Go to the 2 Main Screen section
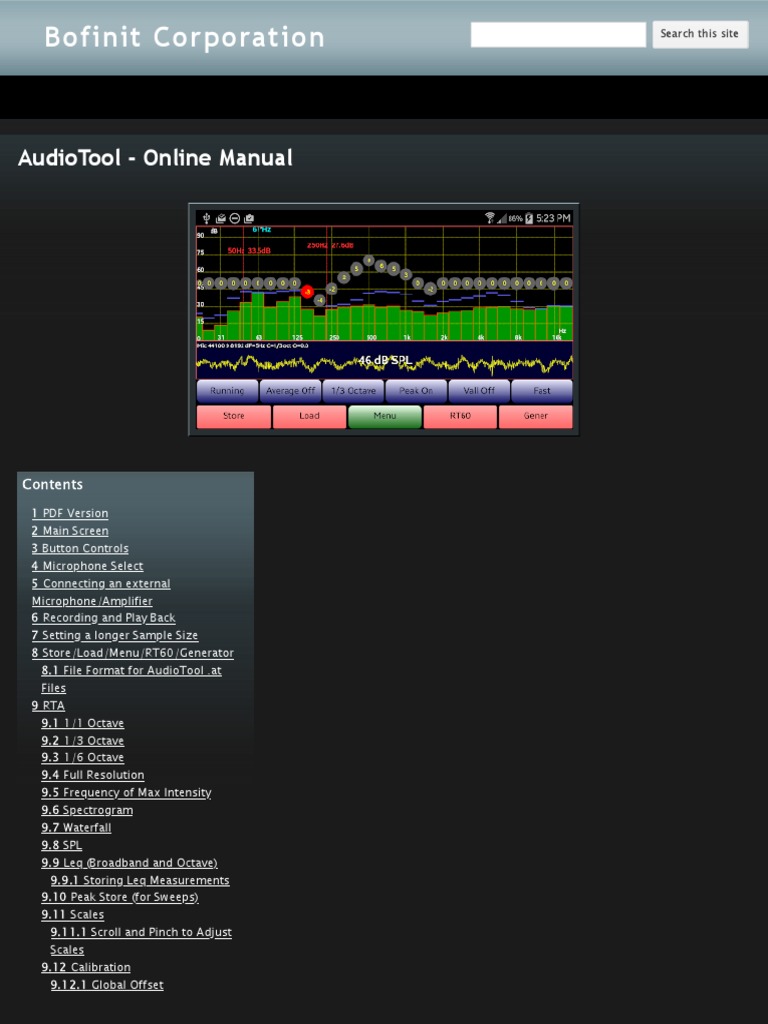Viewport: 768px width, 1024px height. [70, 531]
